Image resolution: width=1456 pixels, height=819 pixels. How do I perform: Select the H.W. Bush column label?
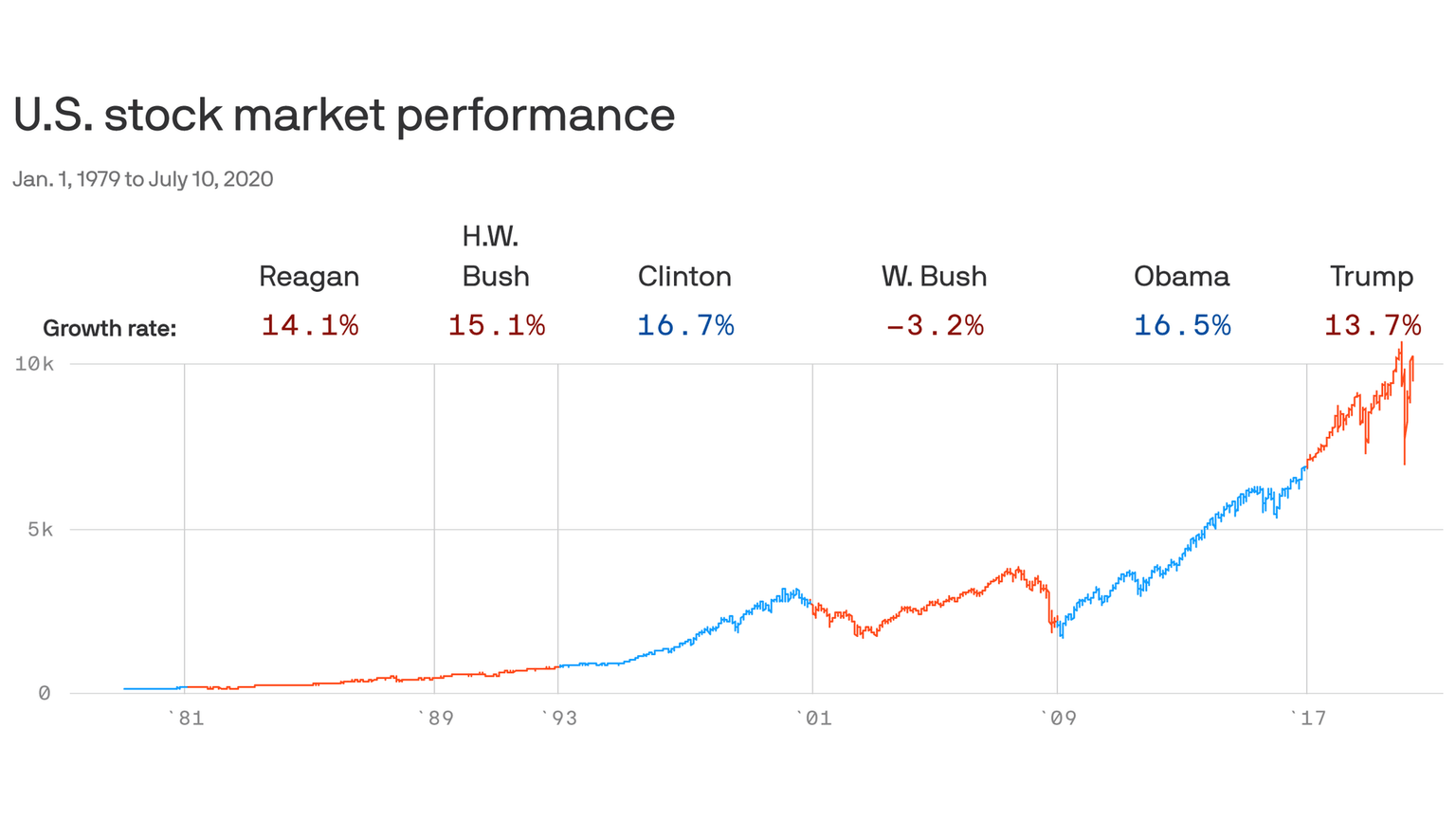click(x=495, y=257)
